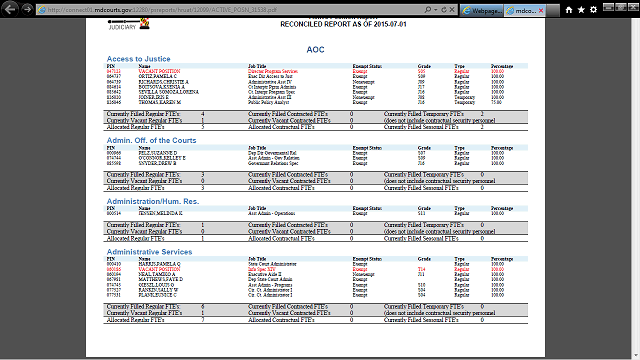Go forward with the browser forward arrow
640x360 pixels.
(27, 9)
